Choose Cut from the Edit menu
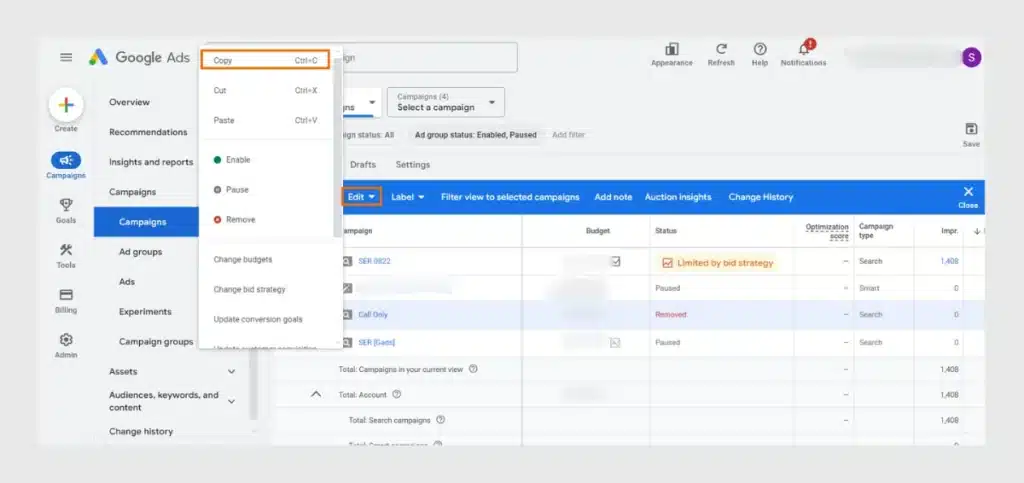 (265, 91)
